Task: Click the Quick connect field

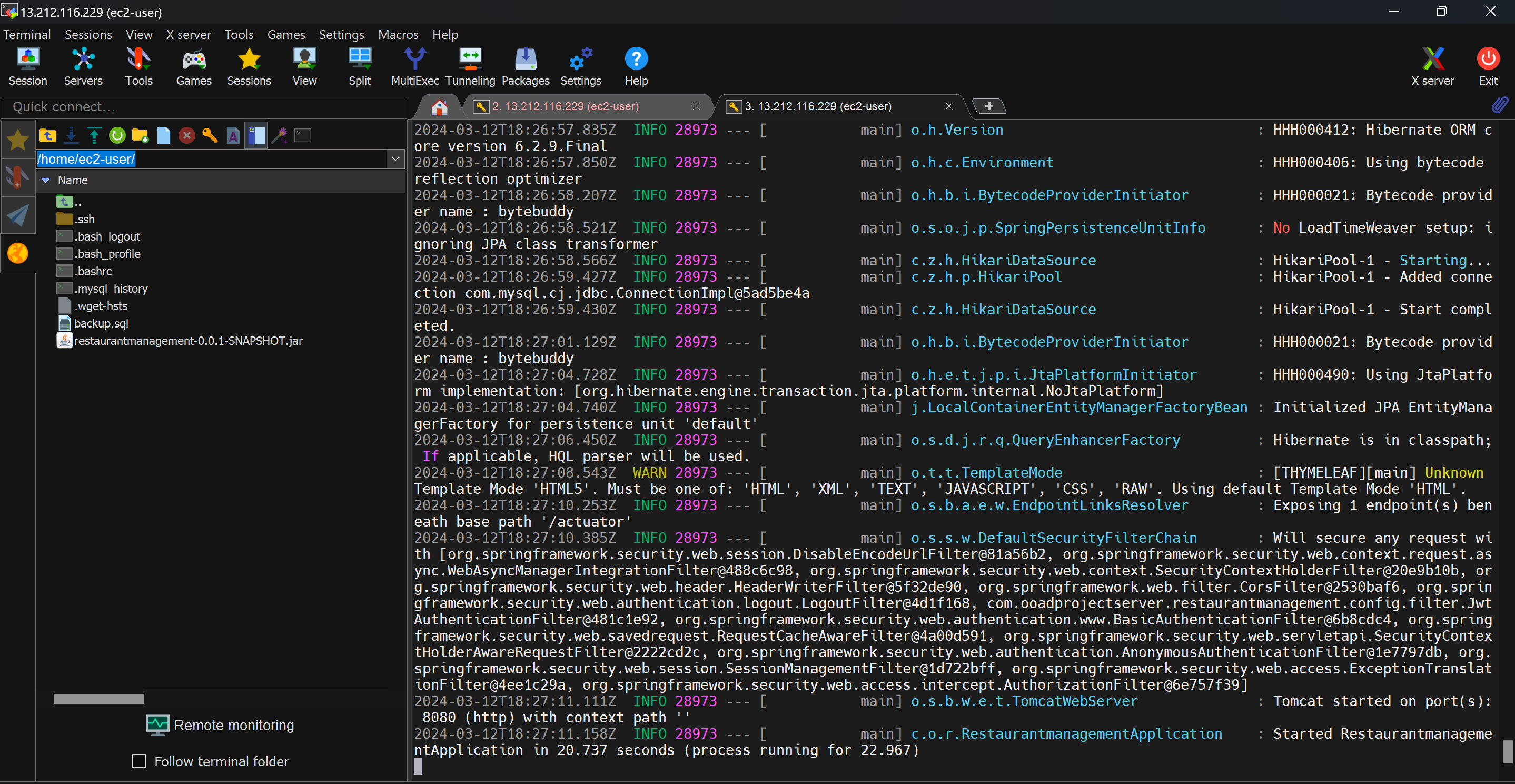Action: point(203,107)
